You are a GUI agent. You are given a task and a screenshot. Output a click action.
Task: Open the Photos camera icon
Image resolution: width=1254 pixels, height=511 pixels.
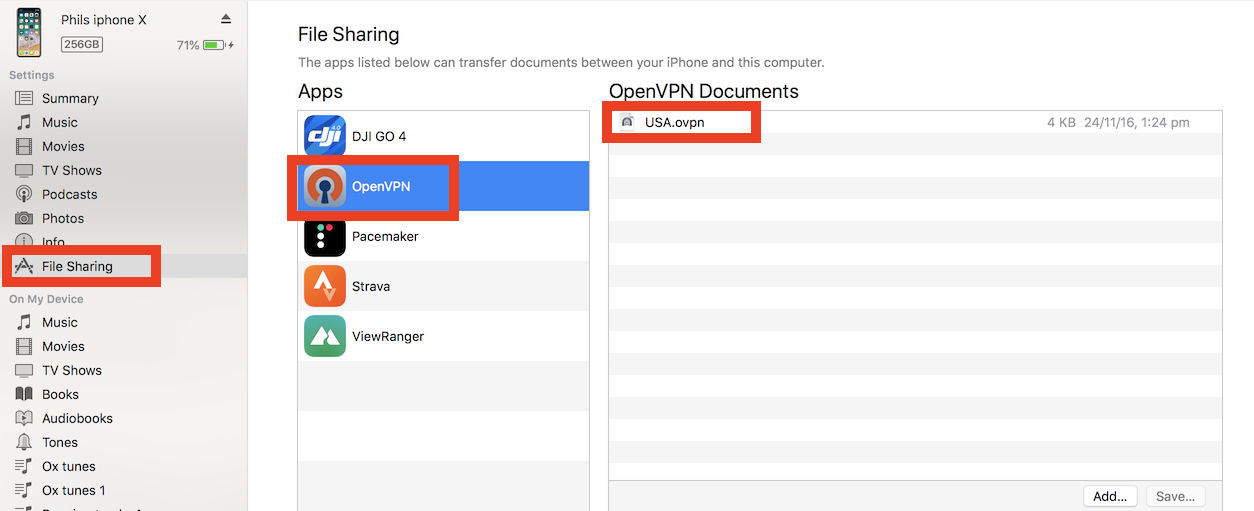pyautogui.click(x=24, y=218)
